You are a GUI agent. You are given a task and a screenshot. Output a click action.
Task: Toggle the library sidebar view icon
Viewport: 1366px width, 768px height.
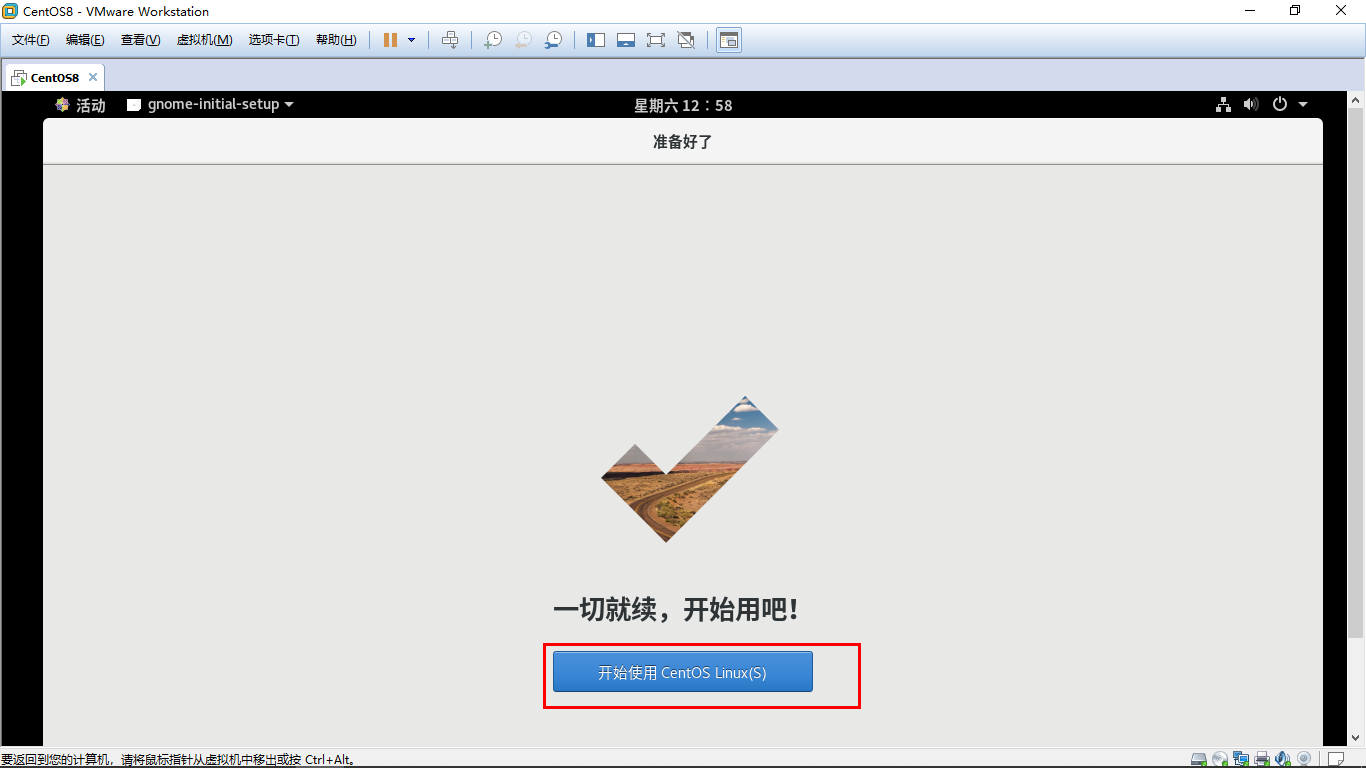pyautogui.click(x=596, y=40)
